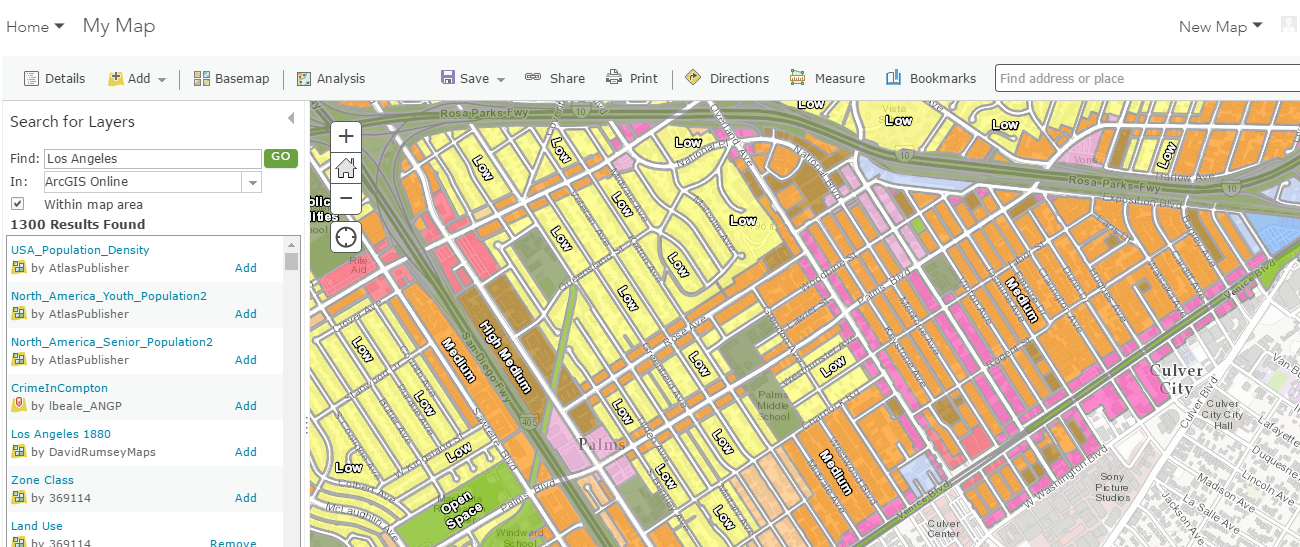Viewport: 1300px width, 547px height.
Task: Click the Sony Picture Studios label
Action: 1112,487
